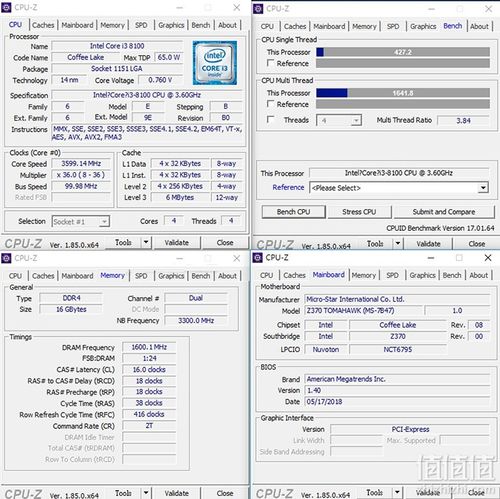Click Tools button in Bench window

375,244
